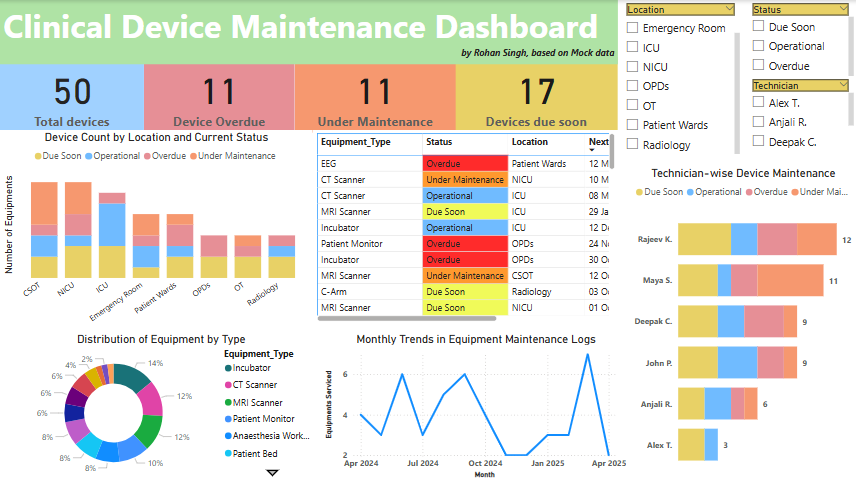Select Operational legend in technician chart

[x=714, y=192]
